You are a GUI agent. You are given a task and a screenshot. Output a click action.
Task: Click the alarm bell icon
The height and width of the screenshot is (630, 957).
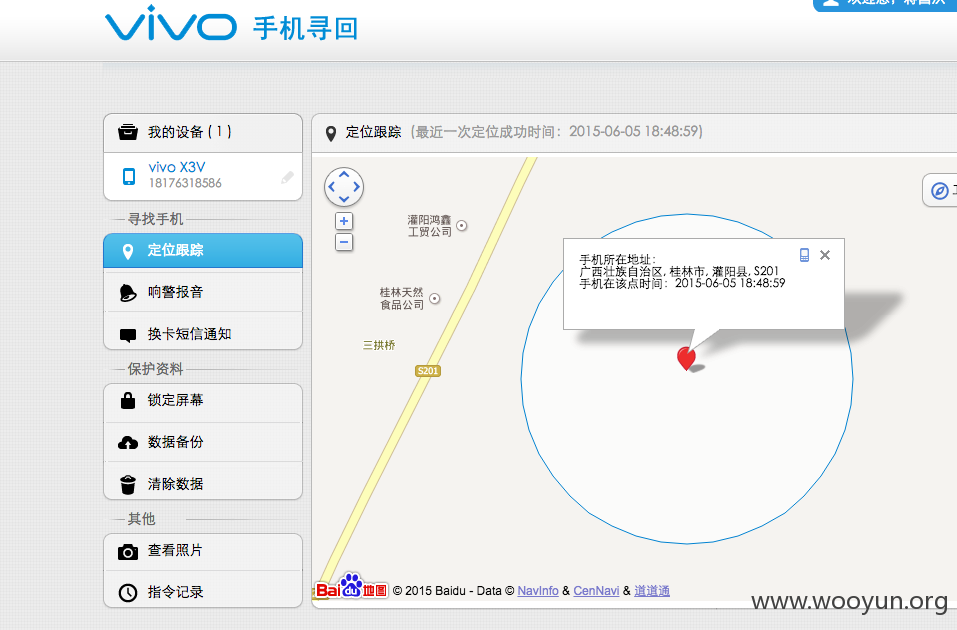click(128, 293)
